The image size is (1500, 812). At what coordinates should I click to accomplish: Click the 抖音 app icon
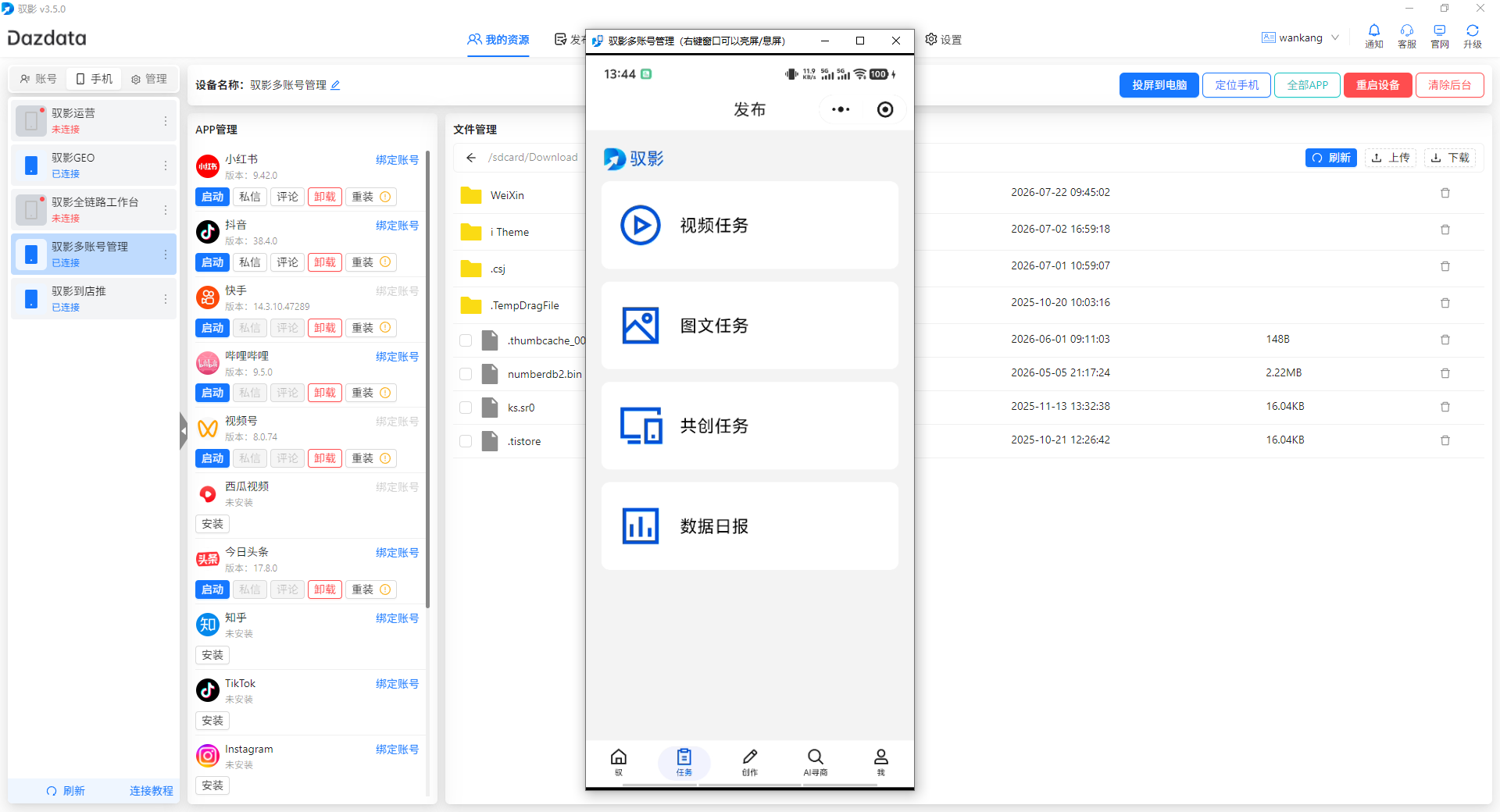click(208, 232)
